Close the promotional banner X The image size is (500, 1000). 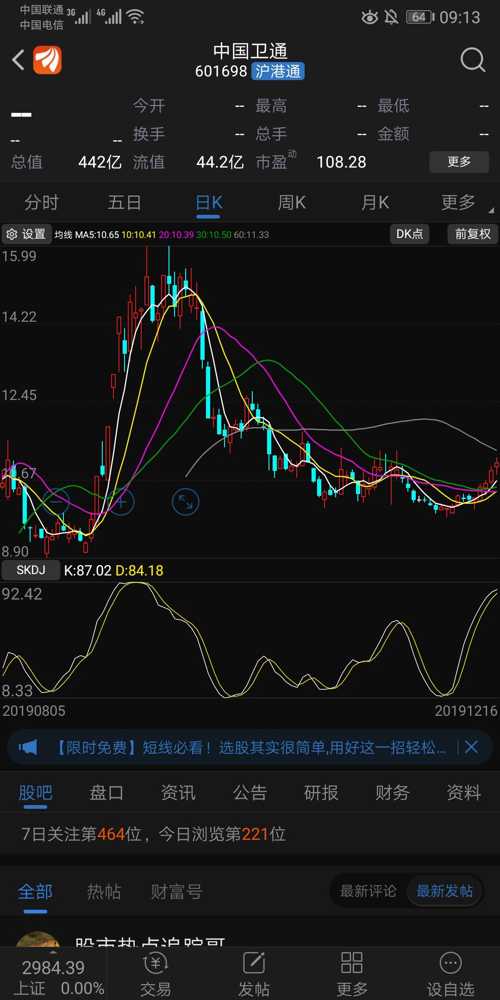[471, 747]
